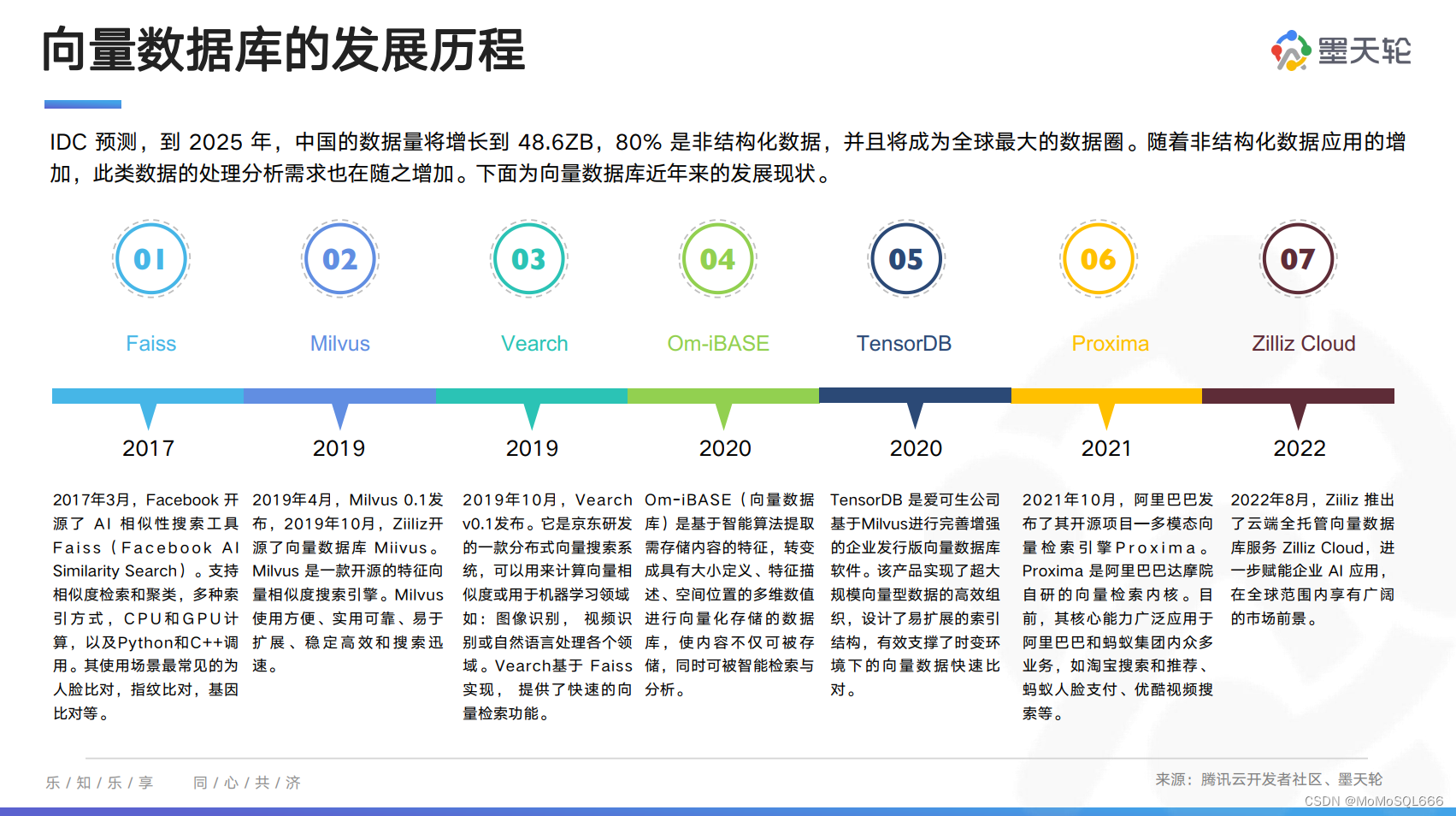1456x816 pixels.
Task: Click the 2022 timeline marker
Action: (1300, 448)
